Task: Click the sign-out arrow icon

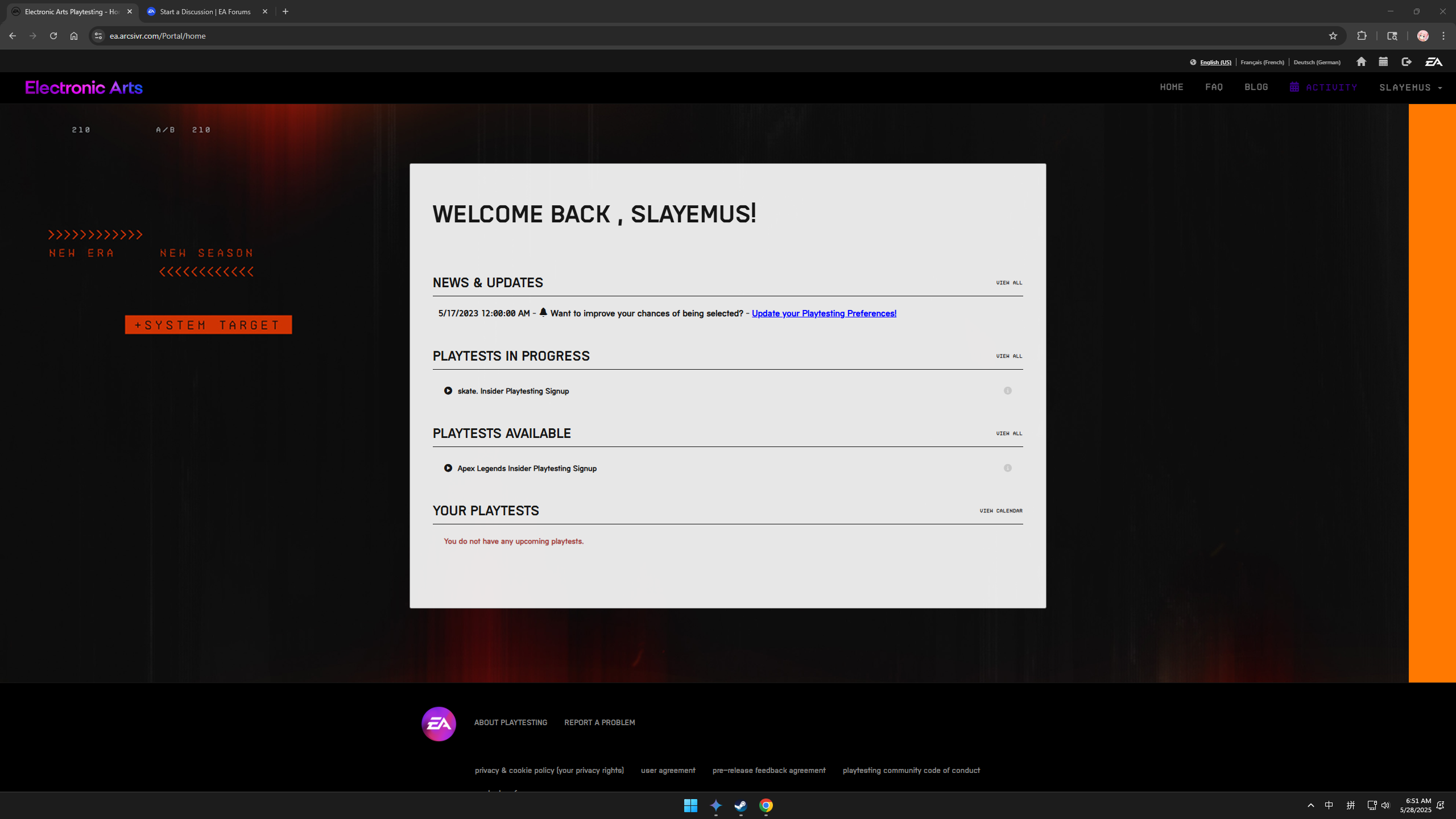Action: pos(1407,62)
